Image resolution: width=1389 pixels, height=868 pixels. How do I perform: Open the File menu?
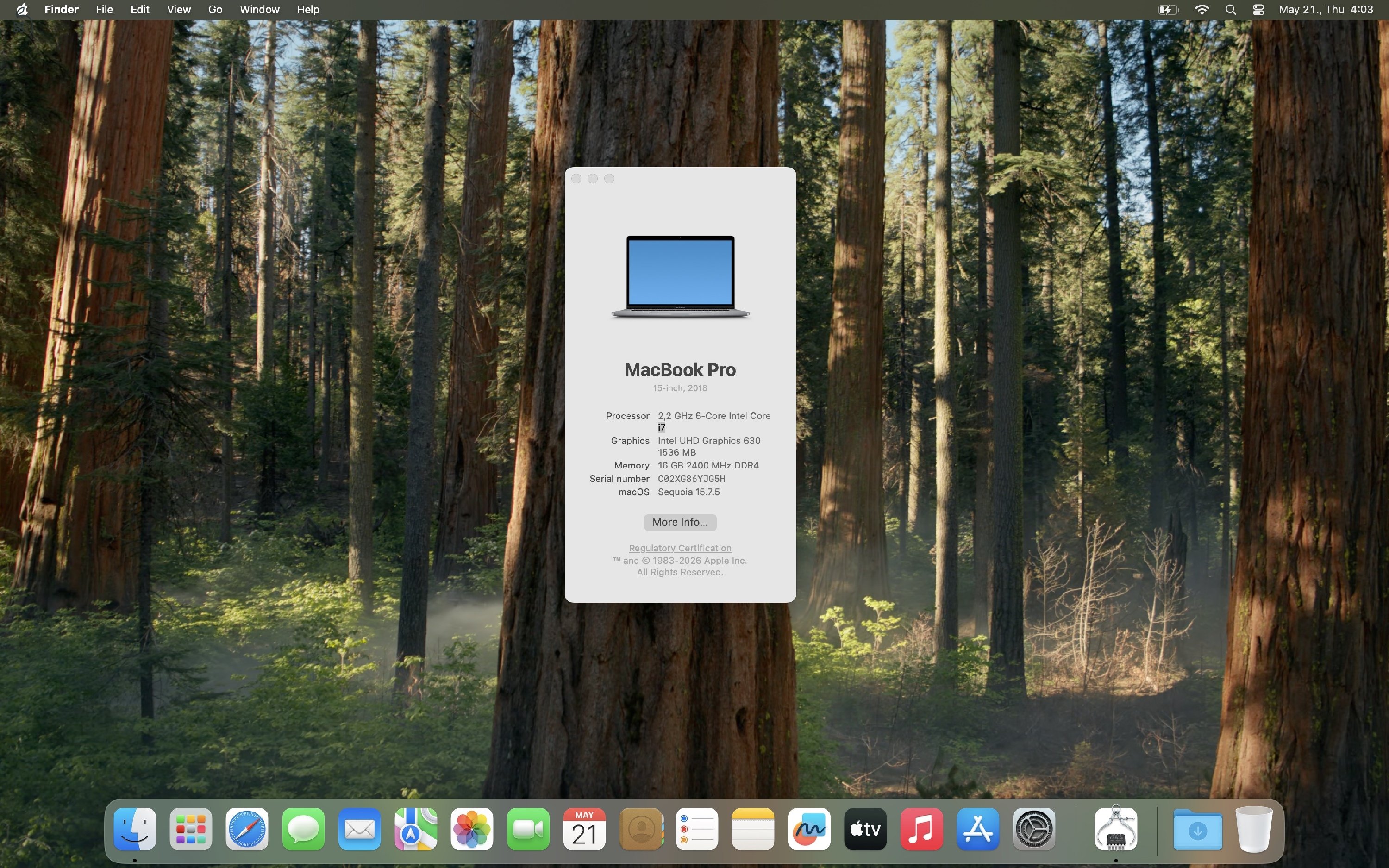[x=104, y=10]
